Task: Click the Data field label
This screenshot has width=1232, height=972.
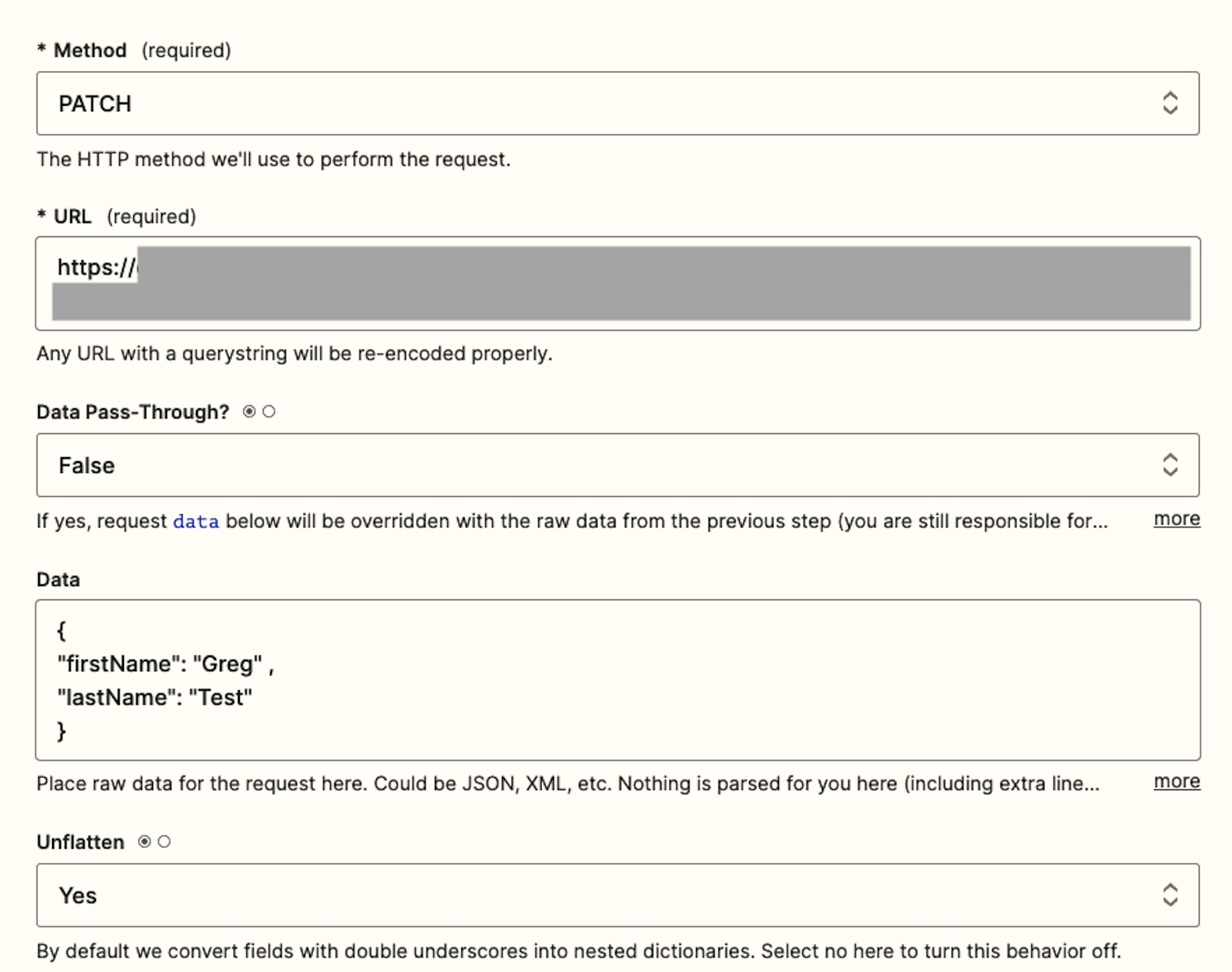Action: [58, 579]
